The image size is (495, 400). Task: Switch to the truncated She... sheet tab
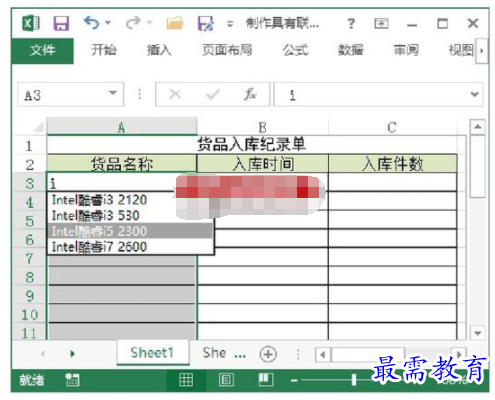(x=224, y=353)
